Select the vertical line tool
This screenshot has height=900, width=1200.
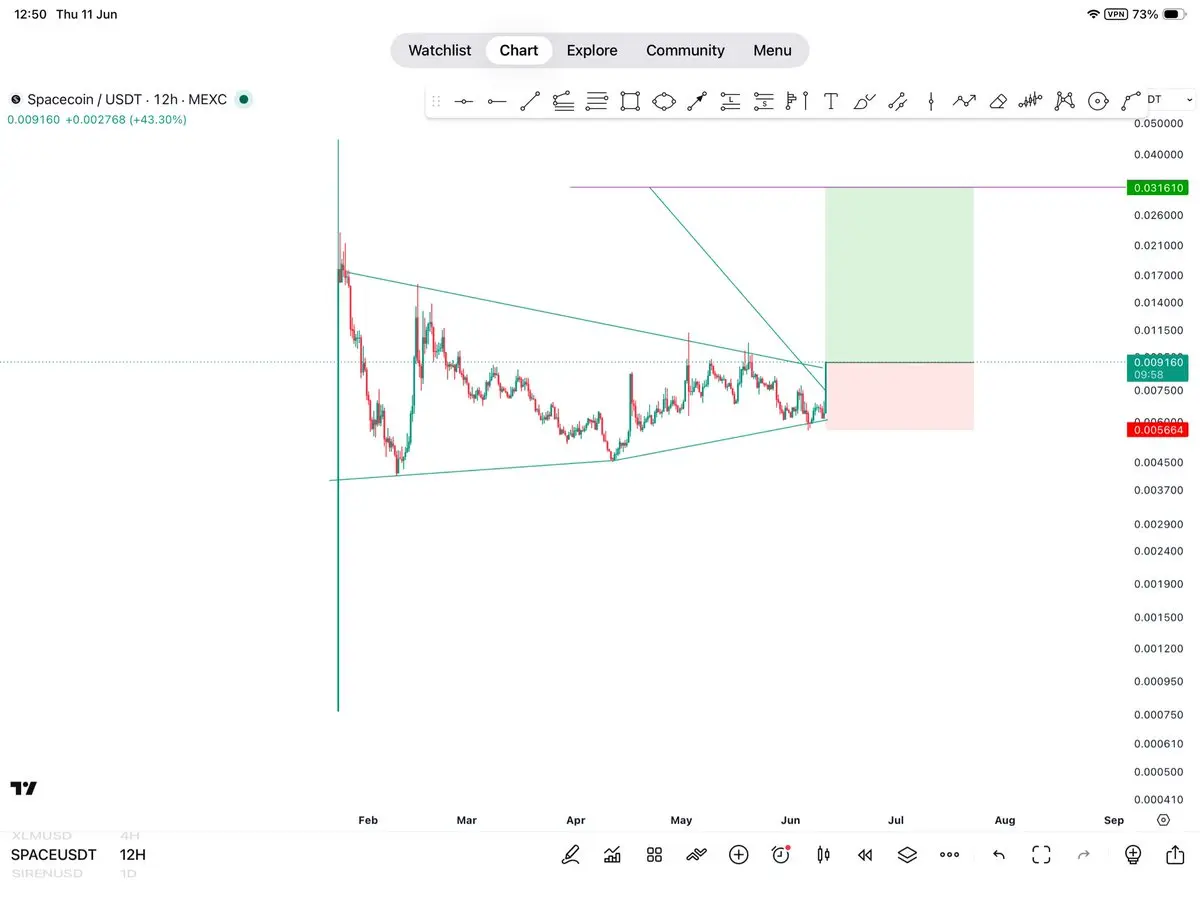click(931, 101)
